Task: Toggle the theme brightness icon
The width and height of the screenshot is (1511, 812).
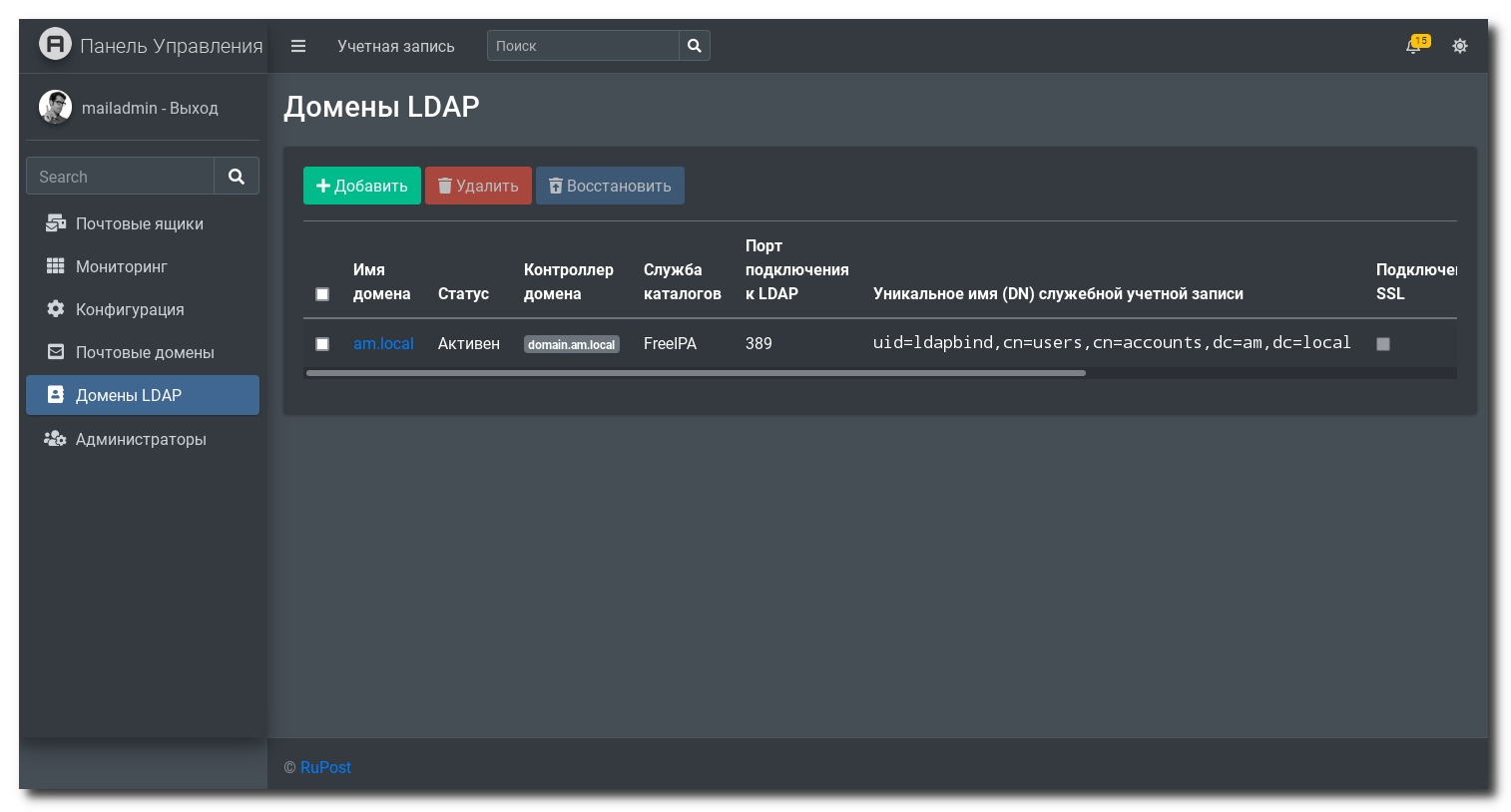Action: (x=1459, y=46)
